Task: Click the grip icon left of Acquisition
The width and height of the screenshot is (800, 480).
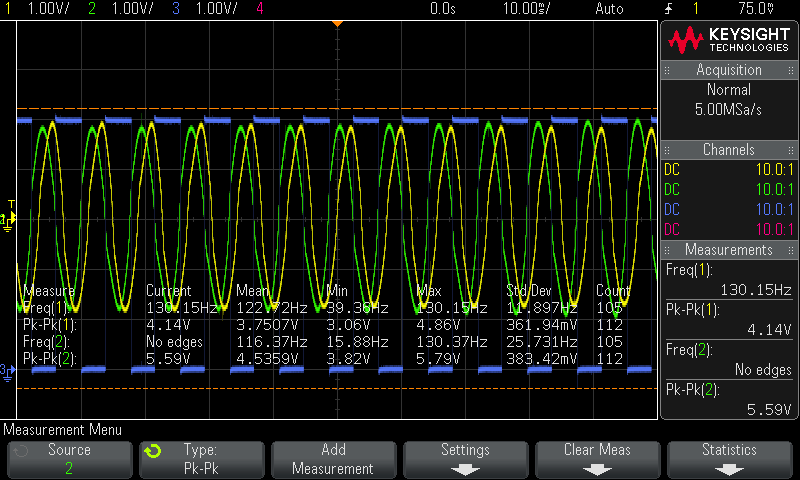Action: (x=667, y=70)
